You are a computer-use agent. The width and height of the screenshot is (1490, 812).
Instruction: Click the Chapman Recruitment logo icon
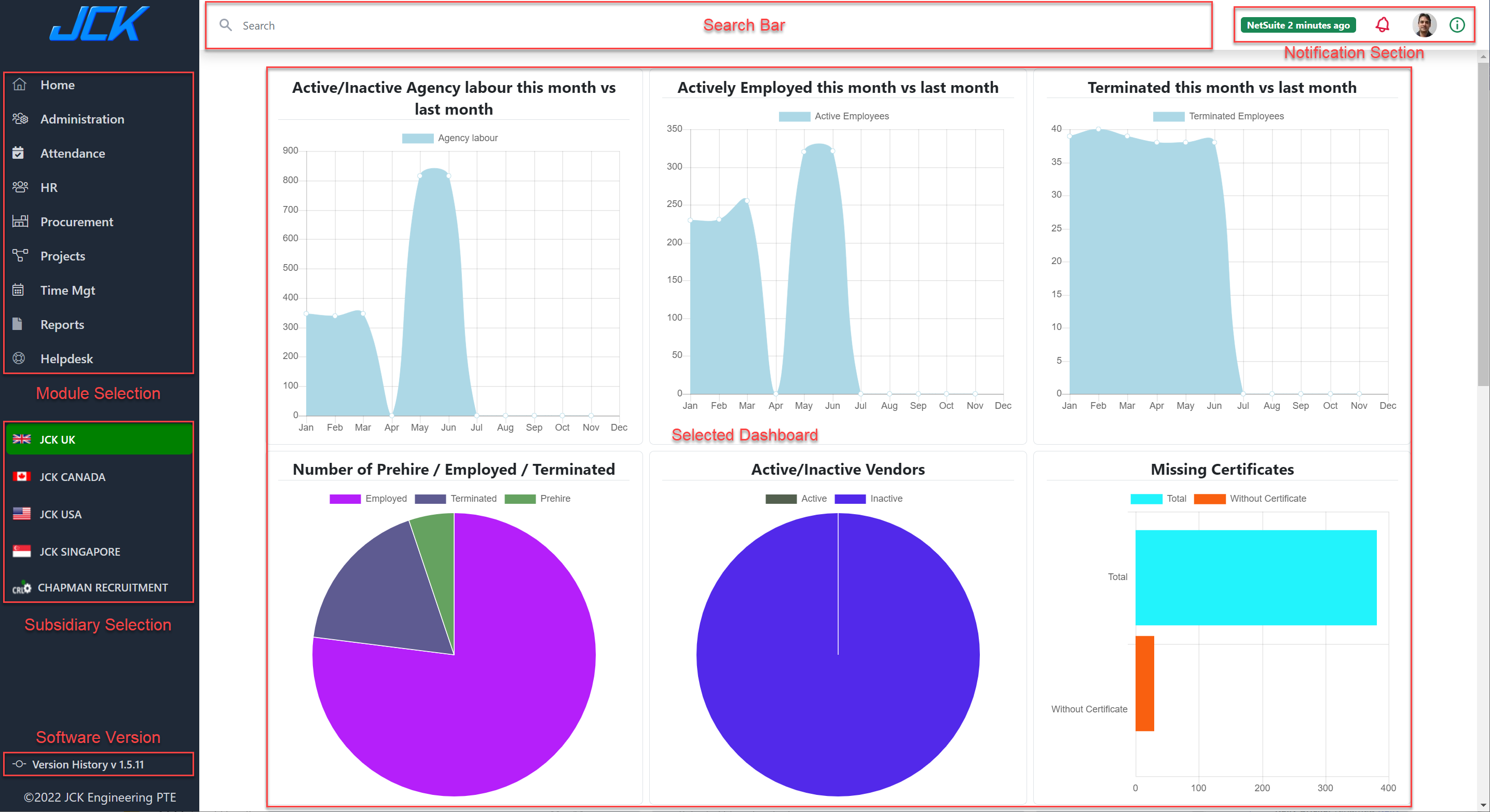click(x=22, y=587)
